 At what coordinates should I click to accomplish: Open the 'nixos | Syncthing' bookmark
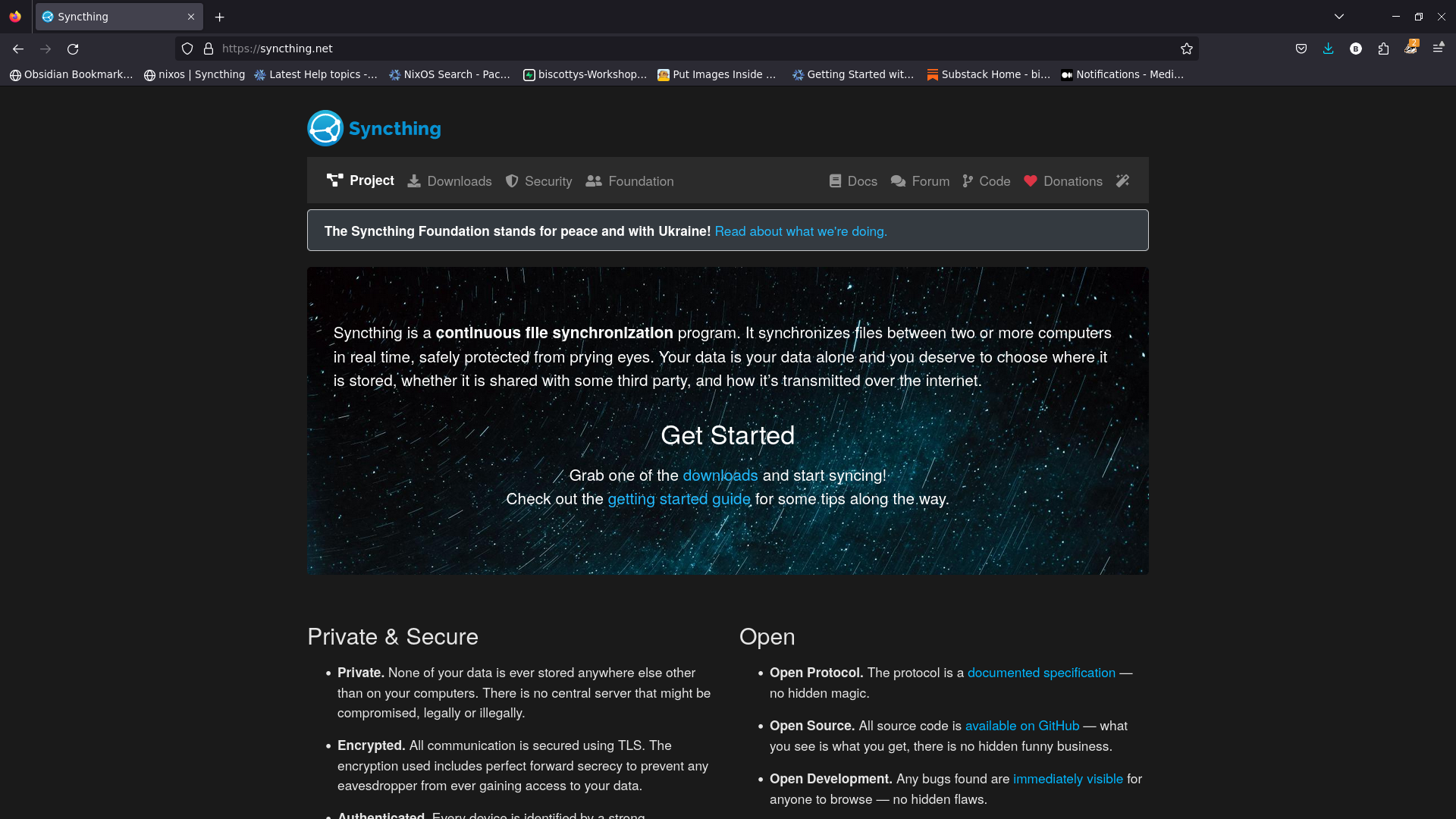(x=195, y=74)
